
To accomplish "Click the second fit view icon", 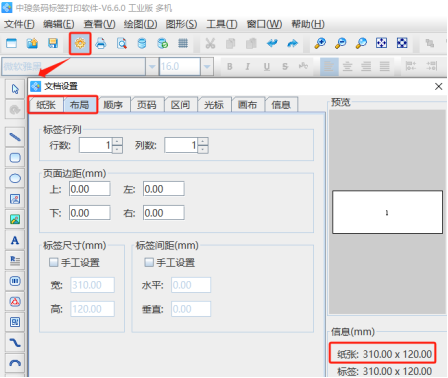I will 402,43.
